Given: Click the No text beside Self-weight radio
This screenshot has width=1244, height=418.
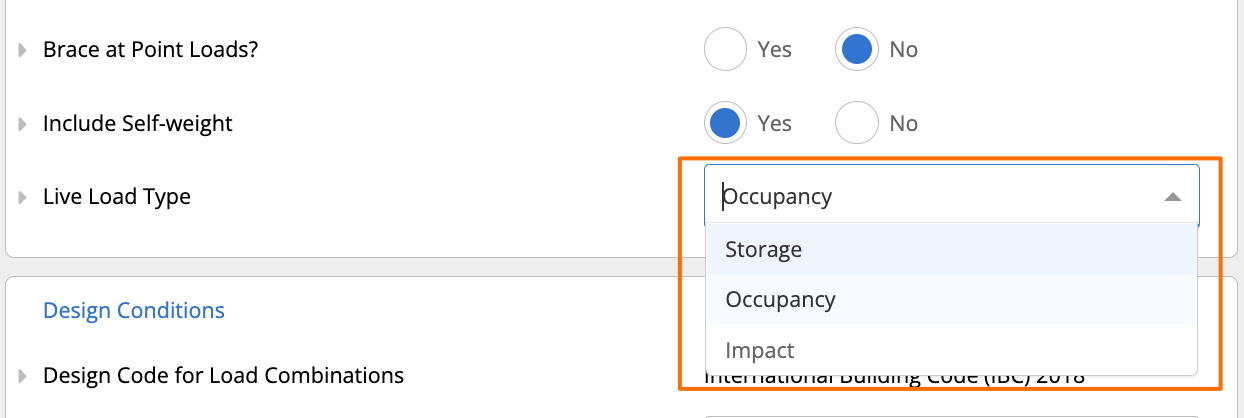Looking at the screenshot, I should (x=903, y=124).
